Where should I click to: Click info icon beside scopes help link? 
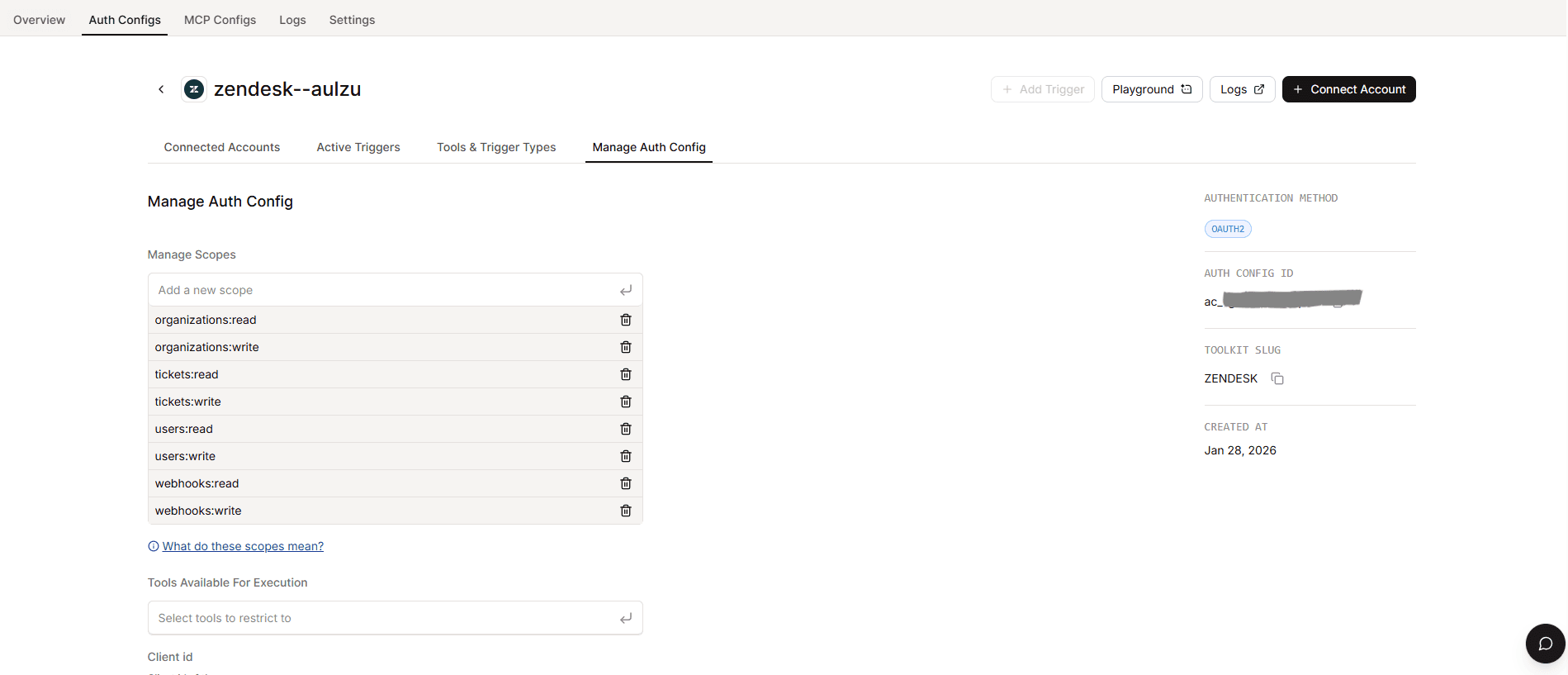154,546
